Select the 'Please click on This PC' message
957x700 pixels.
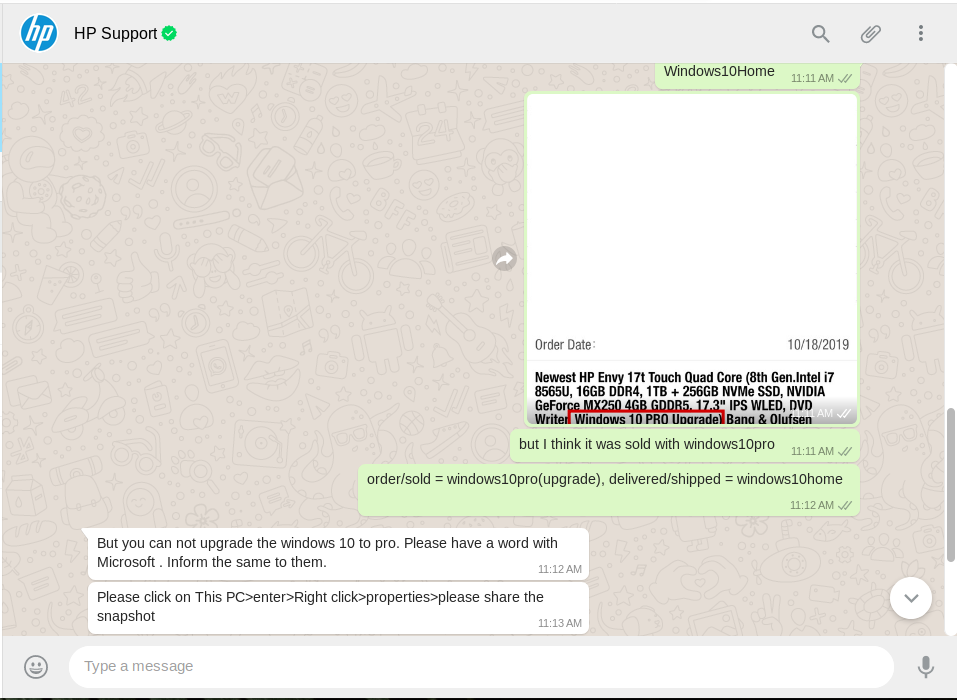tap(338, 608)
